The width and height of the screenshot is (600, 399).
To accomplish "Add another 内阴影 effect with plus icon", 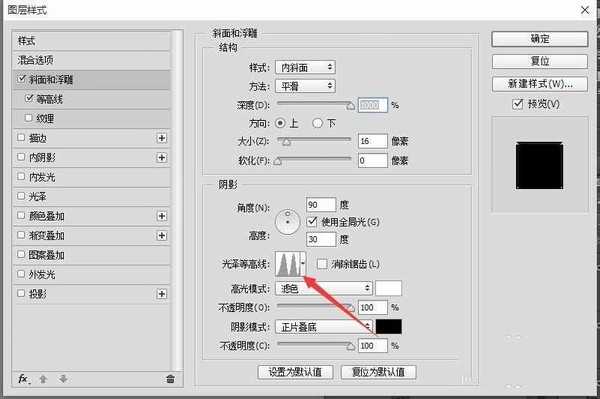I will tap(162, 158).
